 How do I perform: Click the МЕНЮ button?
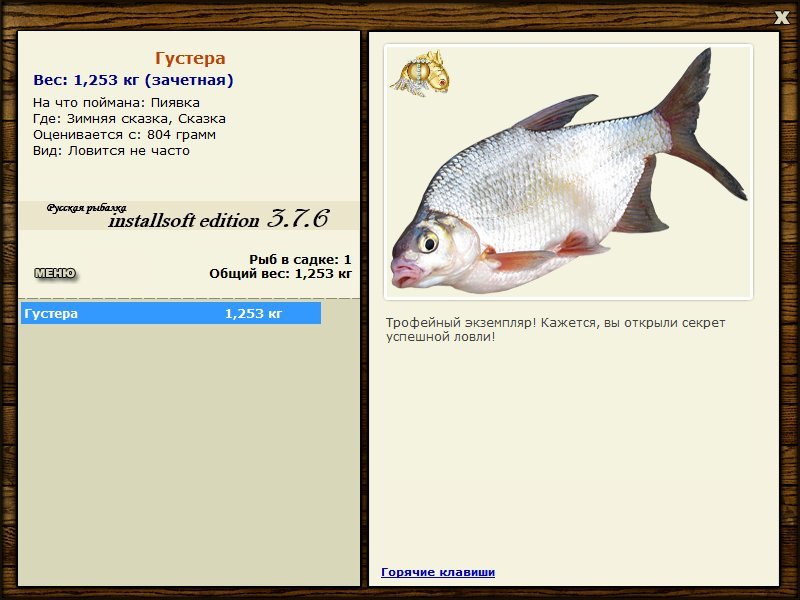(55, 273)
